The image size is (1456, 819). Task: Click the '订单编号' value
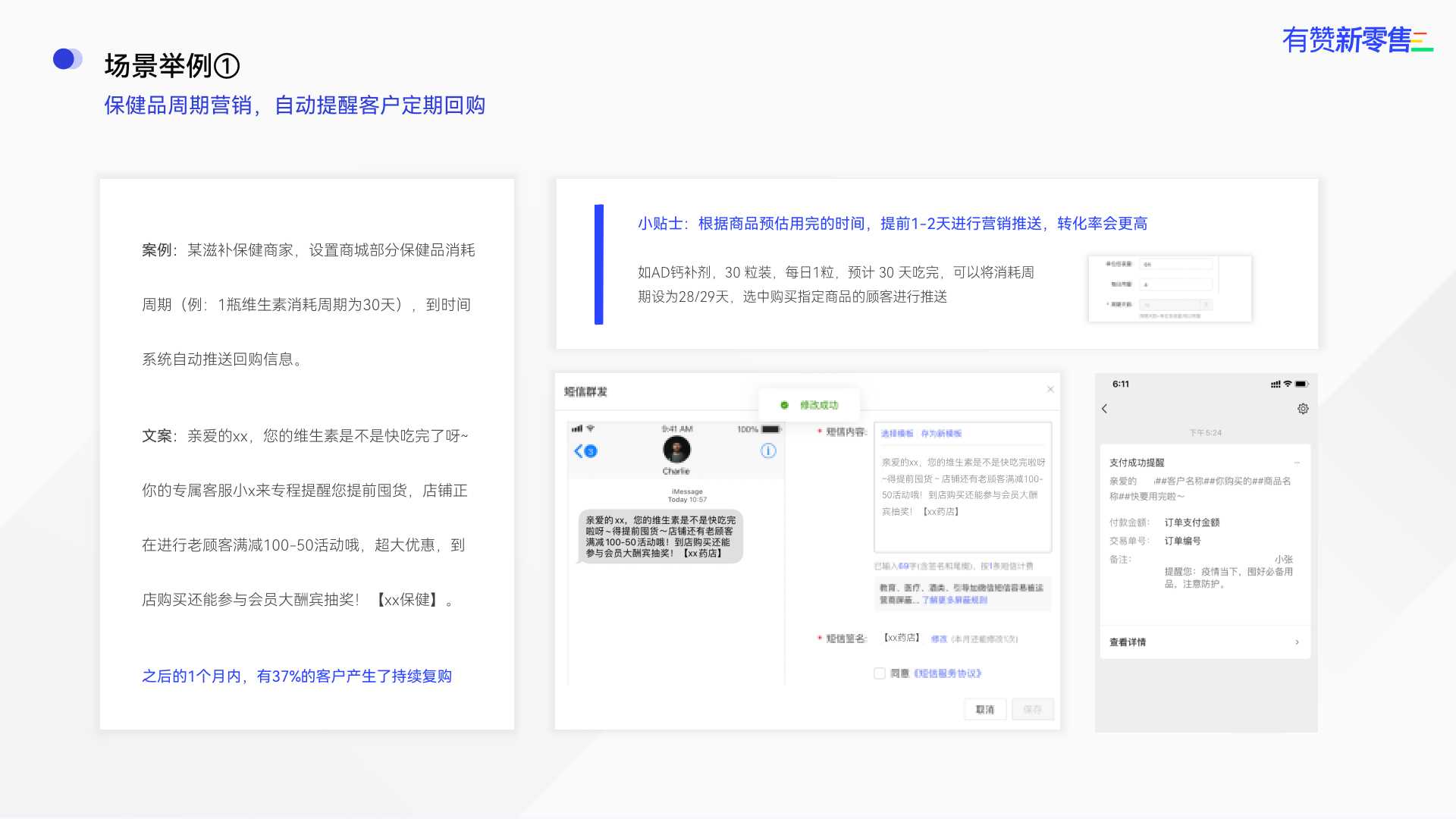(x=1183, y=541)
